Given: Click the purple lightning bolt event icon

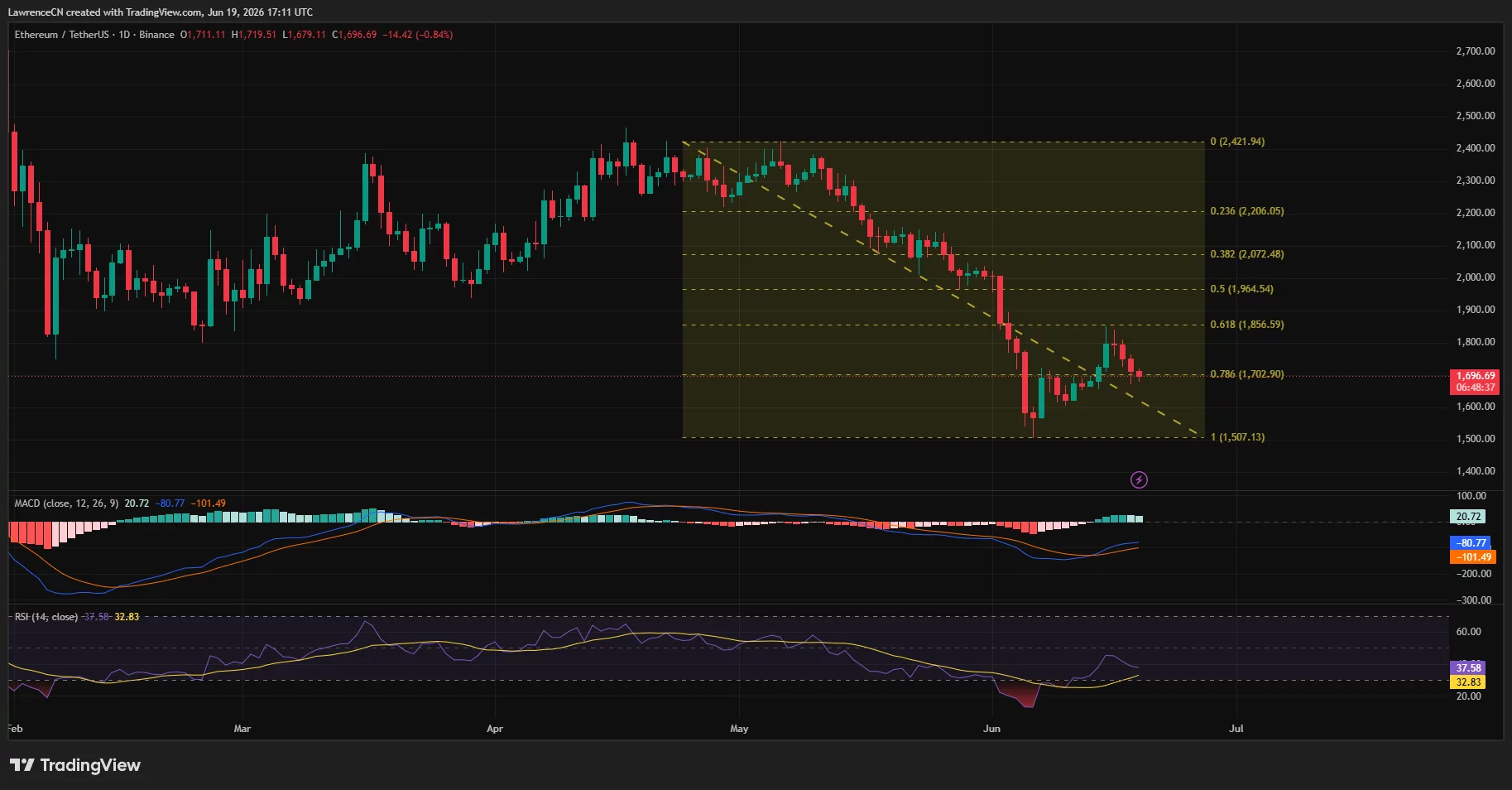Looking at the screenshot, I should 1139,479.
